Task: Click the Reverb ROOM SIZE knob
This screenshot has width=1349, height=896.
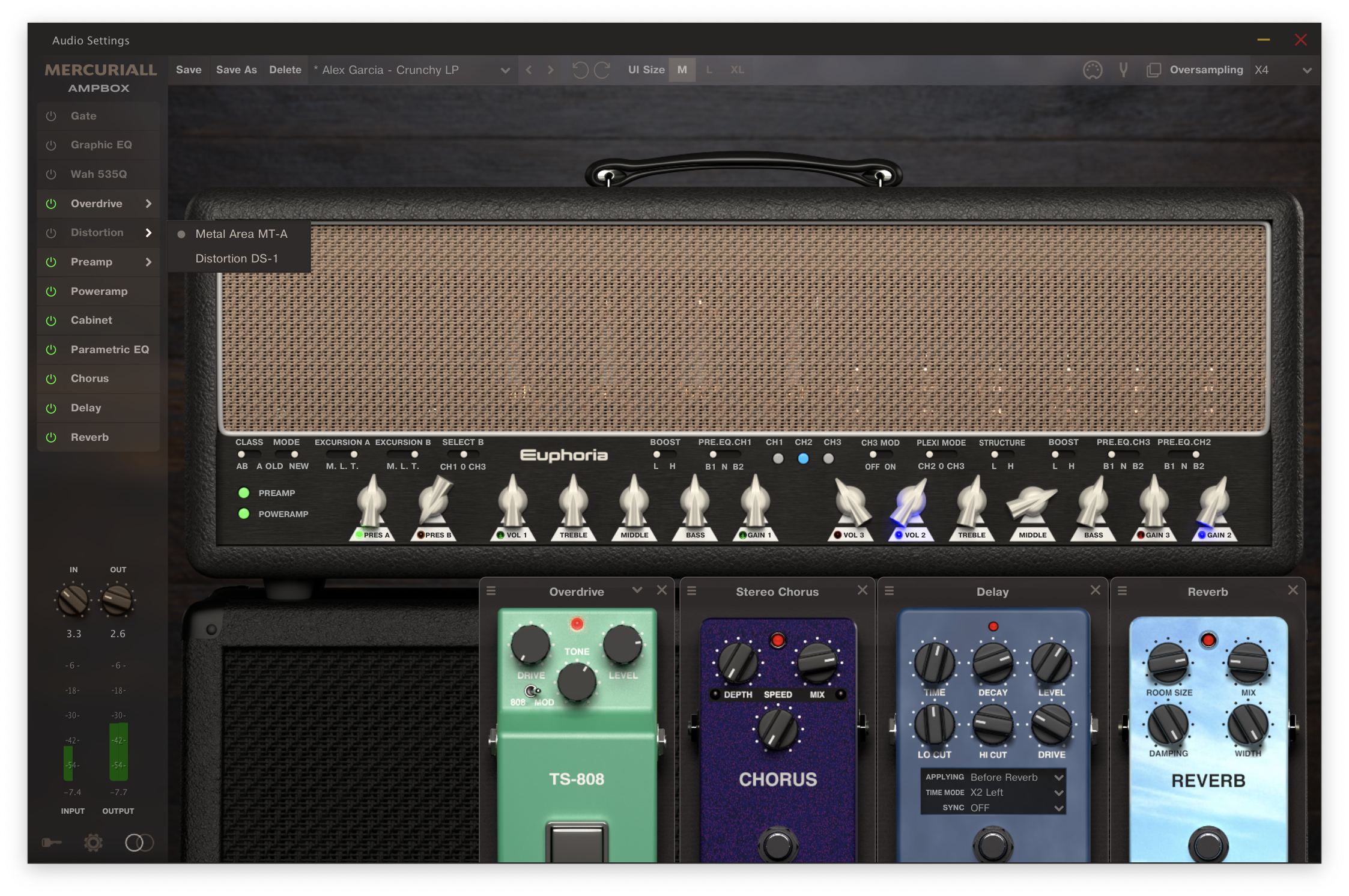Action: [x=1168, y=662]
